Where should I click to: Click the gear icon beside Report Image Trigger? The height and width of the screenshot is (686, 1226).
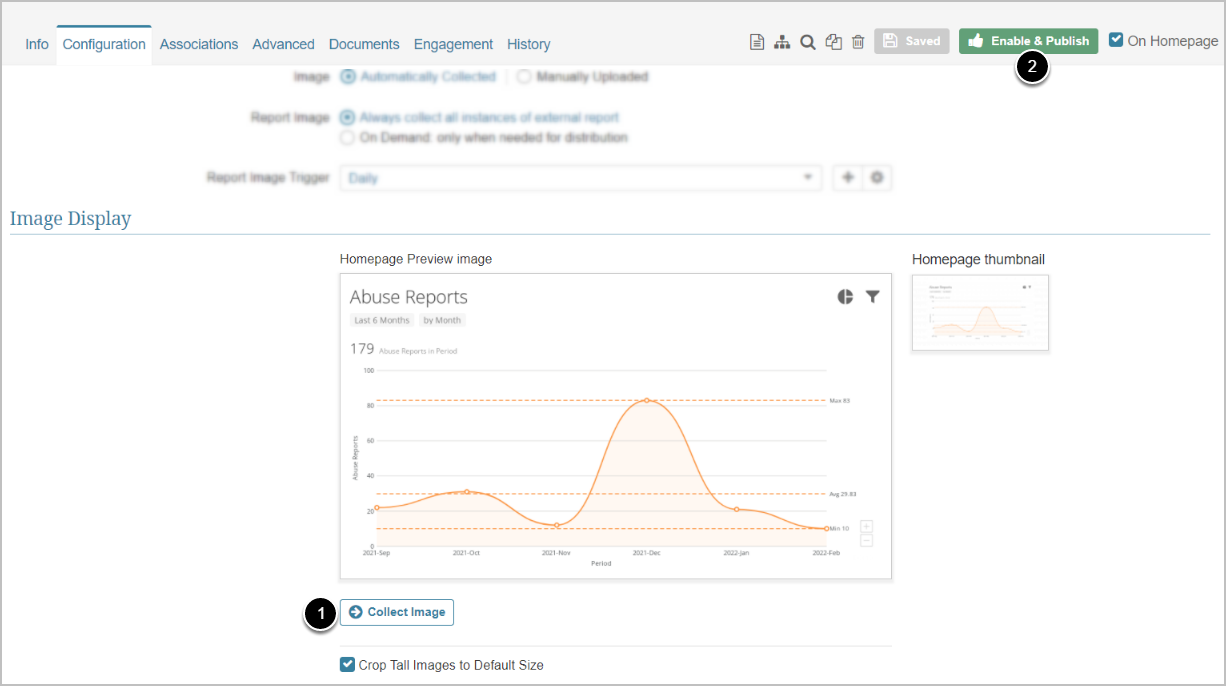pos(877,178)
